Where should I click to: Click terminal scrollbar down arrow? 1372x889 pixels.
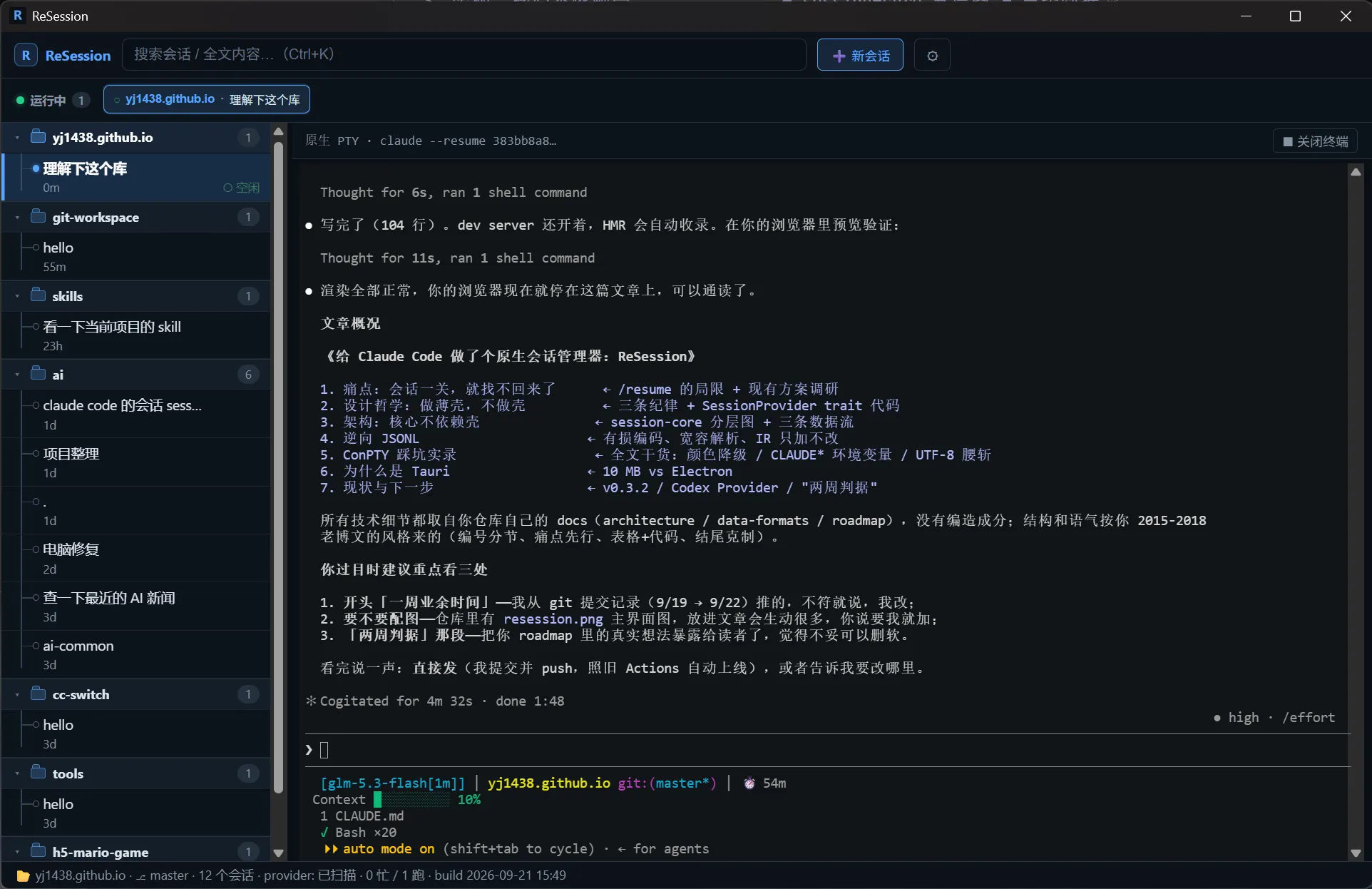tap(1356, 853)
